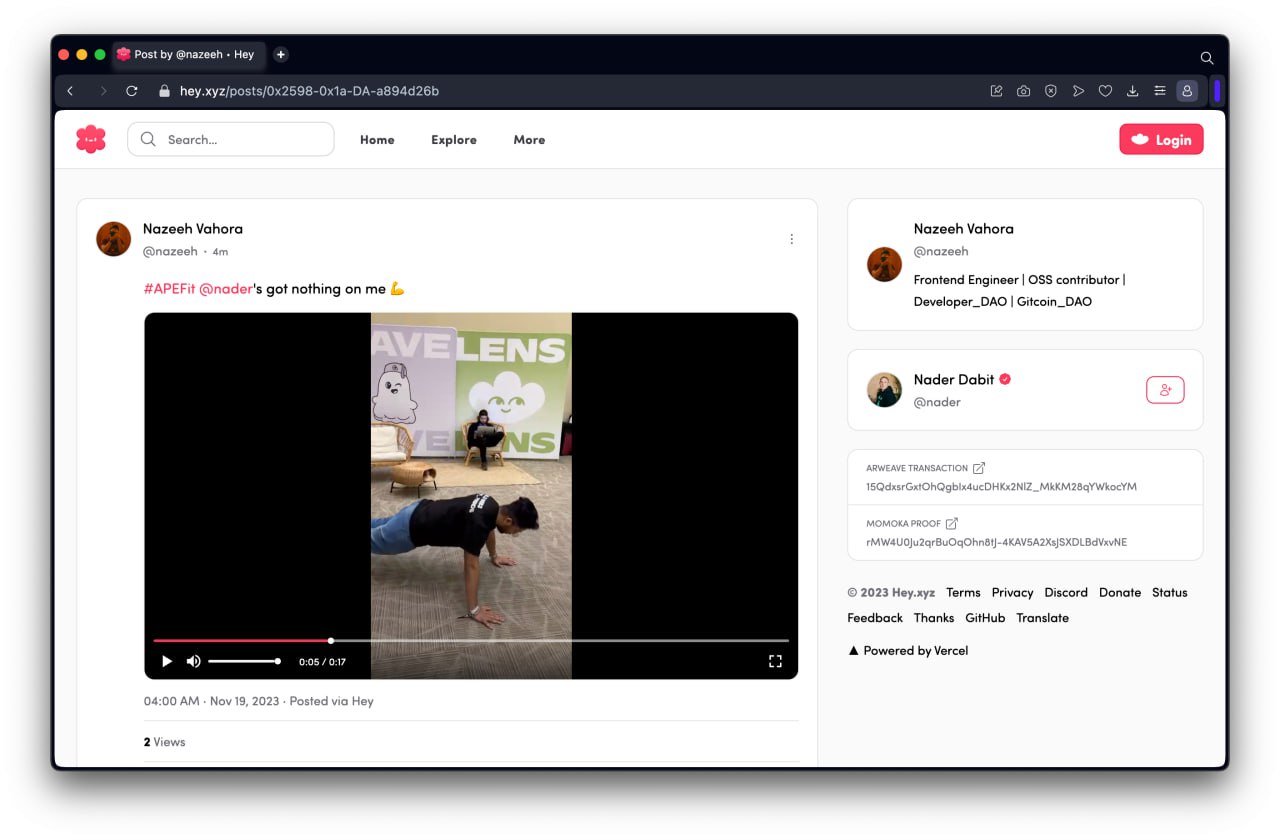Focus the Search input field

point(231,139)
